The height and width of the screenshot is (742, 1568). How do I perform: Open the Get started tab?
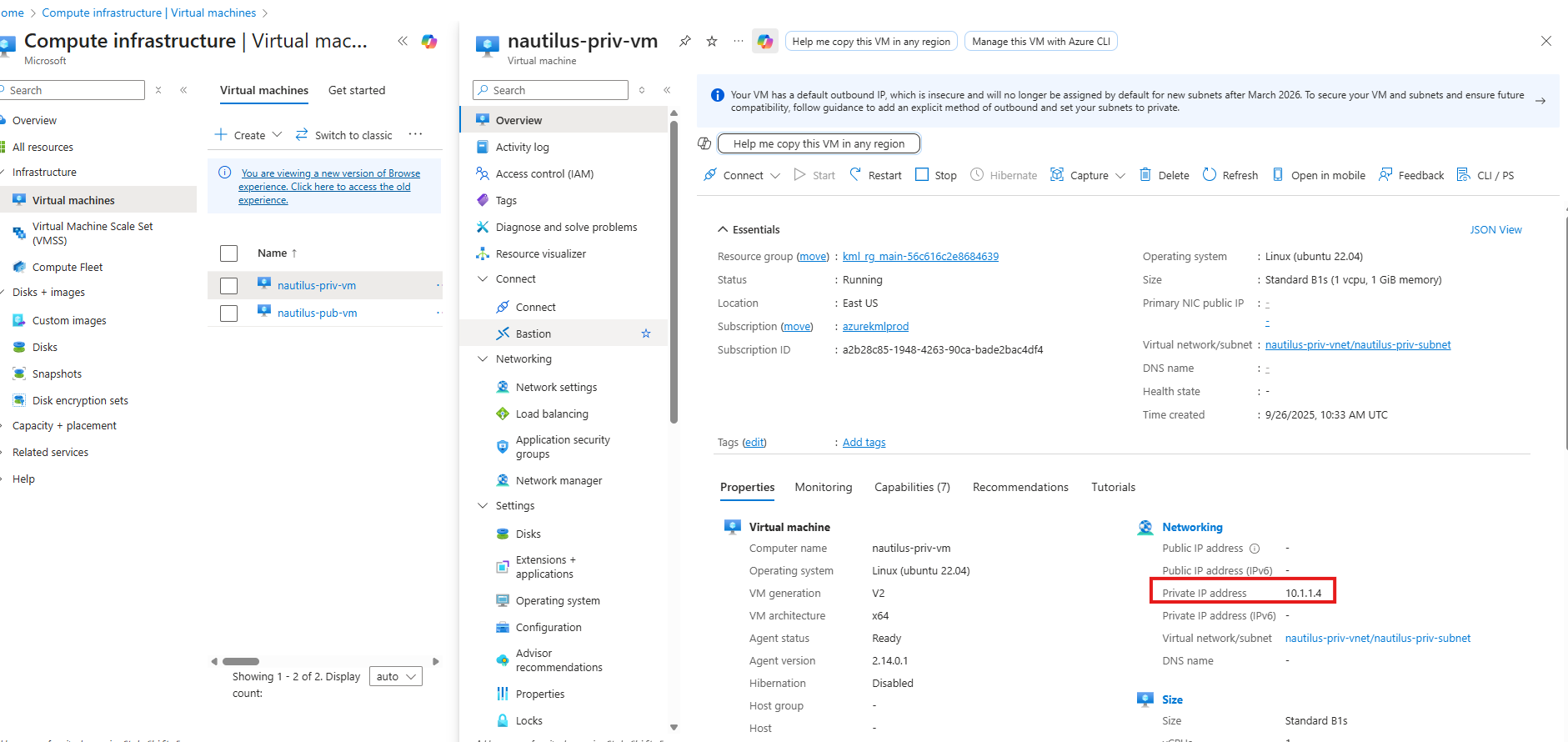pyautogui.click(x=357, y=90)
